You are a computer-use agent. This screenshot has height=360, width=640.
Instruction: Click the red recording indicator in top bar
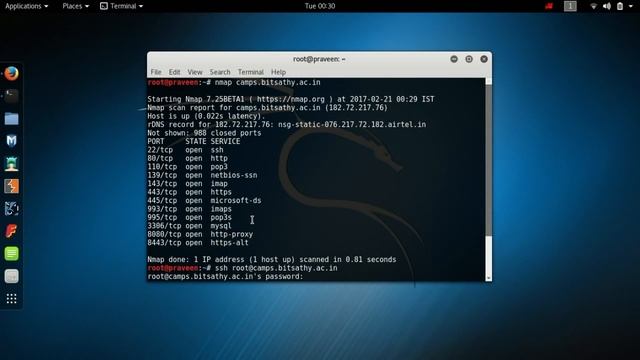click(x=549, y=6)
